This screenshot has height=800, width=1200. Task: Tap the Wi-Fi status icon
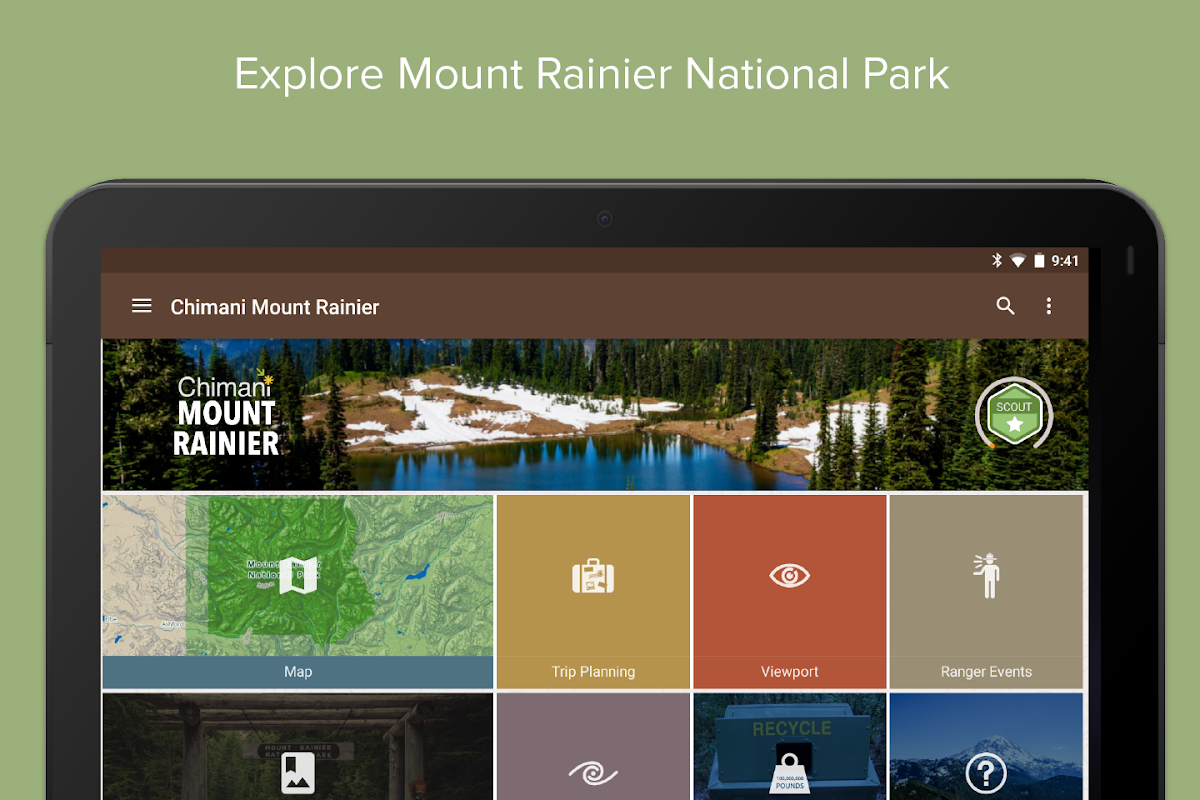tap(1018, 261)
